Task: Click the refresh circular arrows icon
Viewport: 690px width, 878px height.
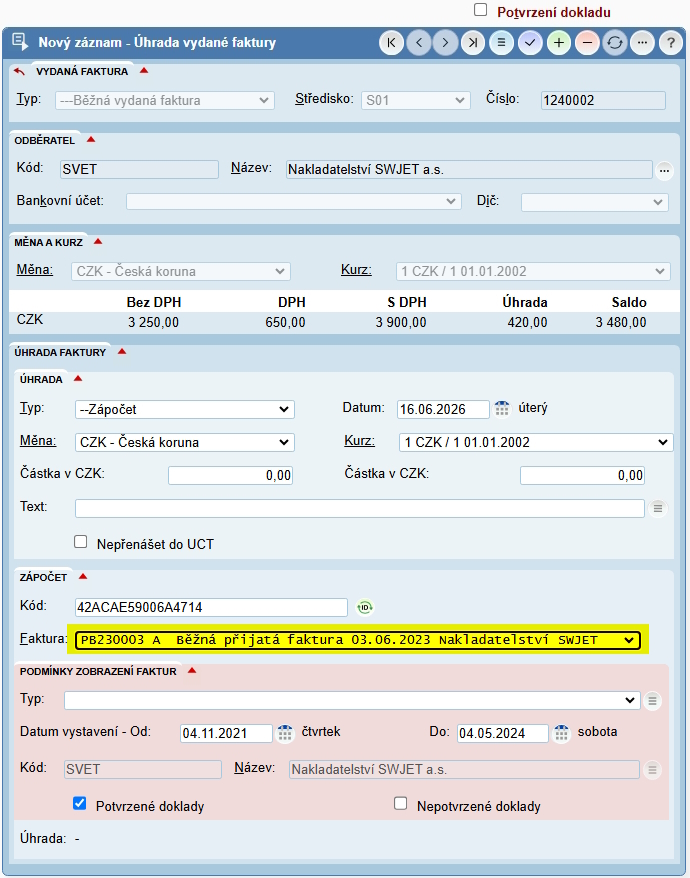Action: (x=615, y=43)
